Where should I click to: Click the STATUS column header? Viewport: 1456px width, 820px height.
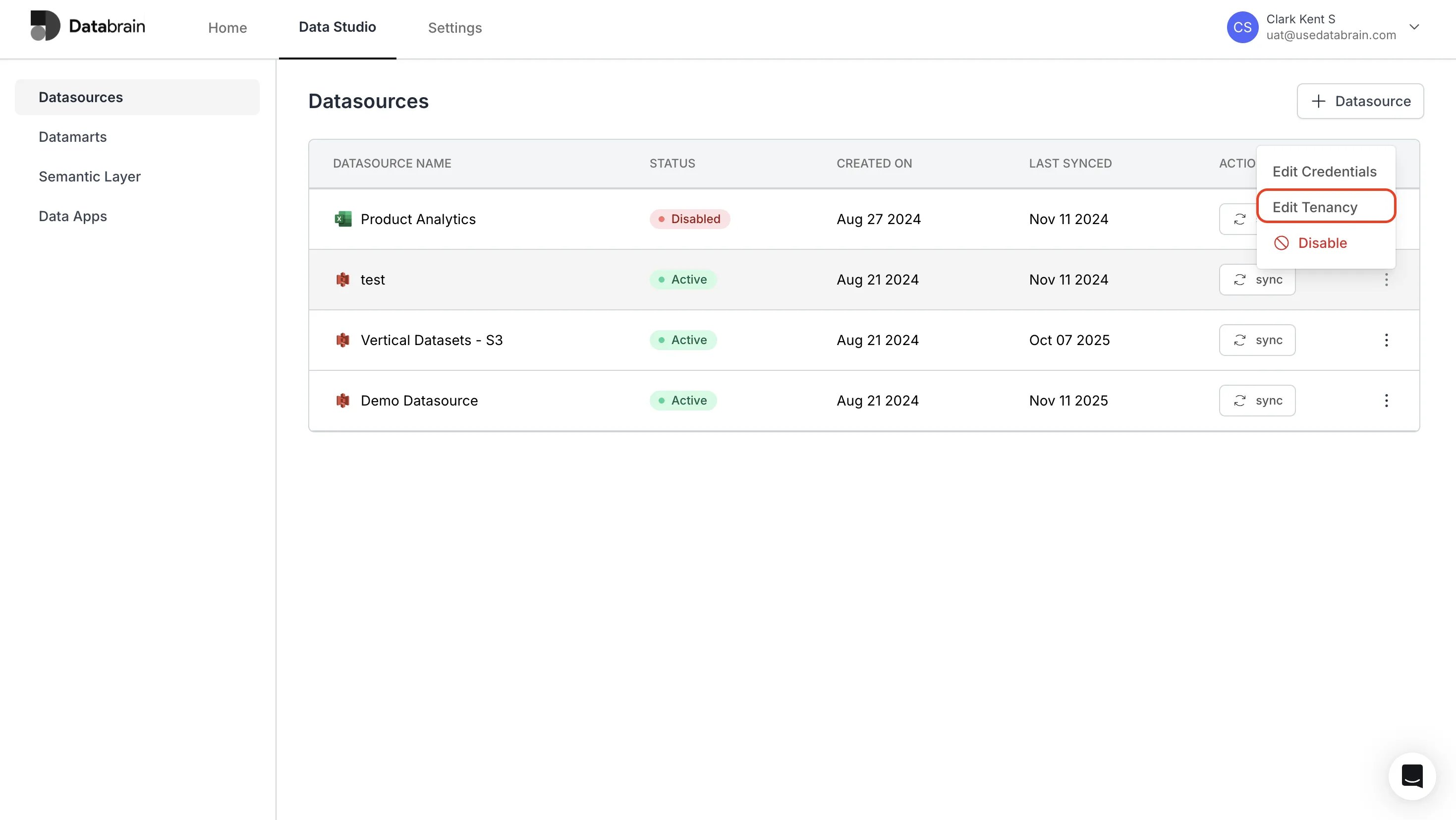tap(672, 164)
